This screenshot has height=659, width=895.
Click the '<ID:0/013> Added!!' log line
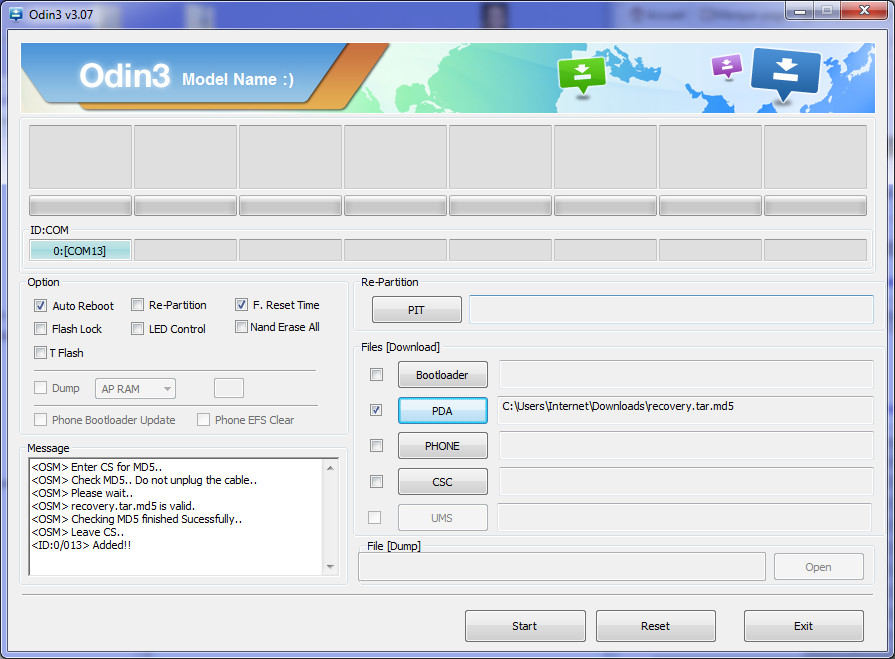81,545
